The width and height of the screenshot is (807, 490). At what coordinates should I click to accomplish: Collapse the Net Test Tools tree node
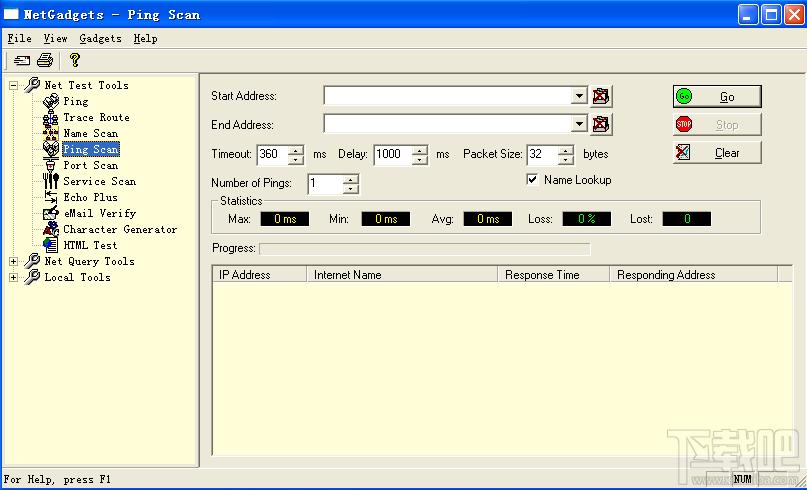(x=14, y=85)
